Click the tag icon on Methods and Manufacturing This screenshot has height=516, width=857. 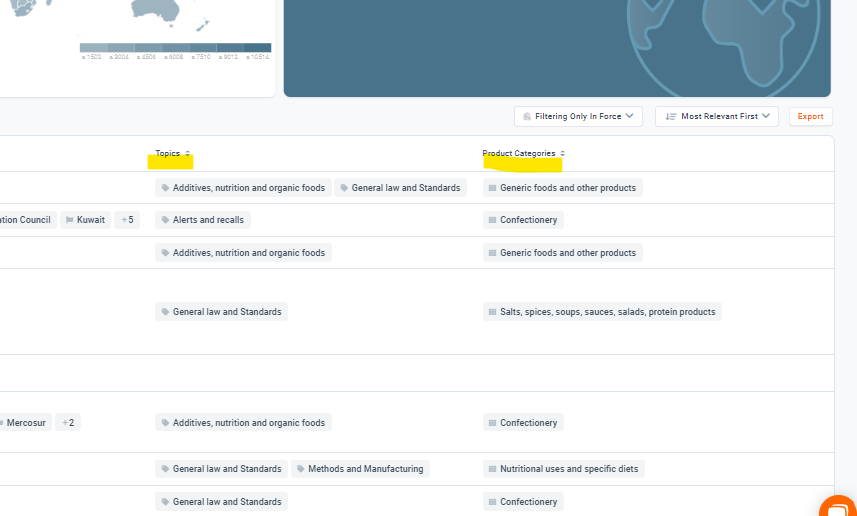[x=301, y=469]
